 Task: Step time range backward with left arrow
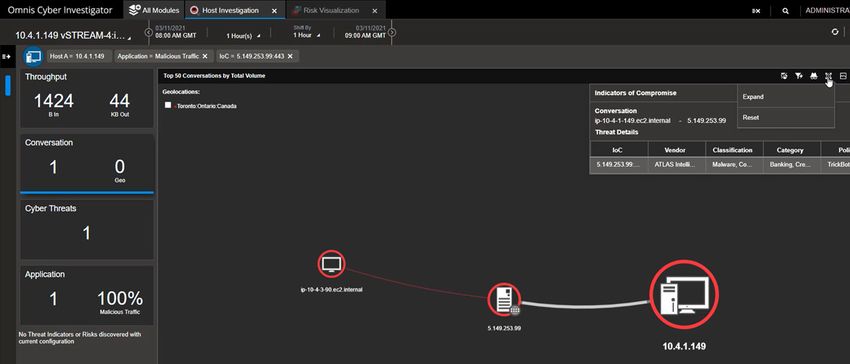click(149, 33)
